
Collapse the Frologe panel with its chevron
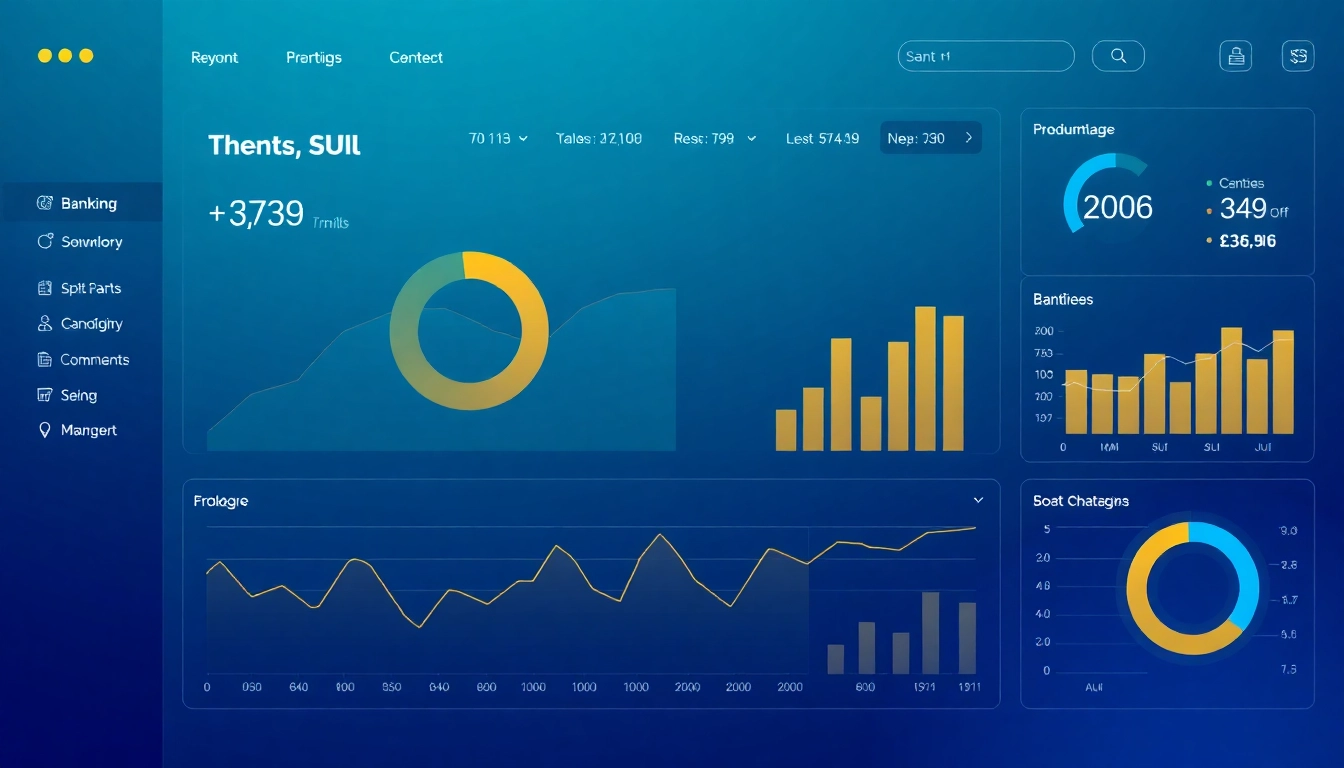pos(978,500)
